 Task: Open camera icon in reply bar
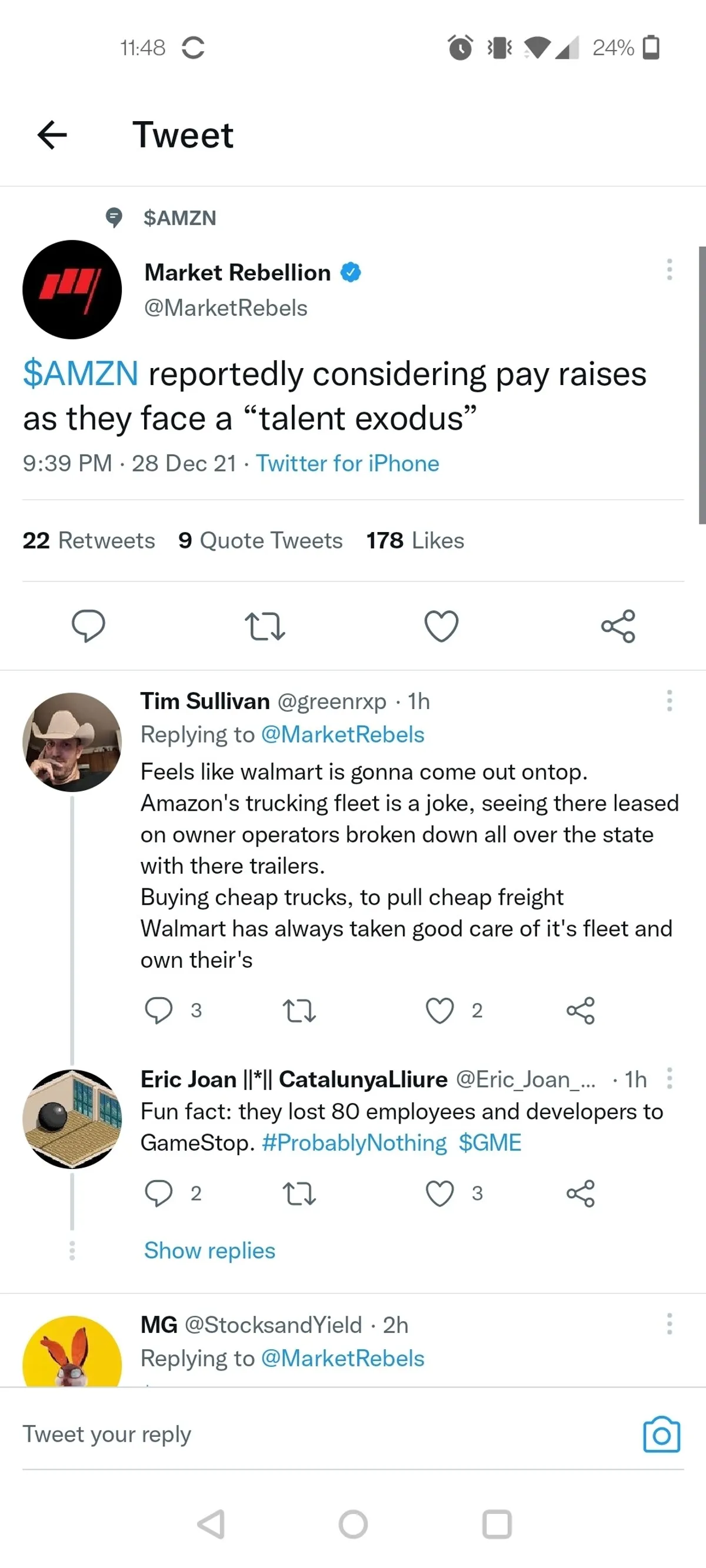pyautogui.click(x=661, y=1435)
